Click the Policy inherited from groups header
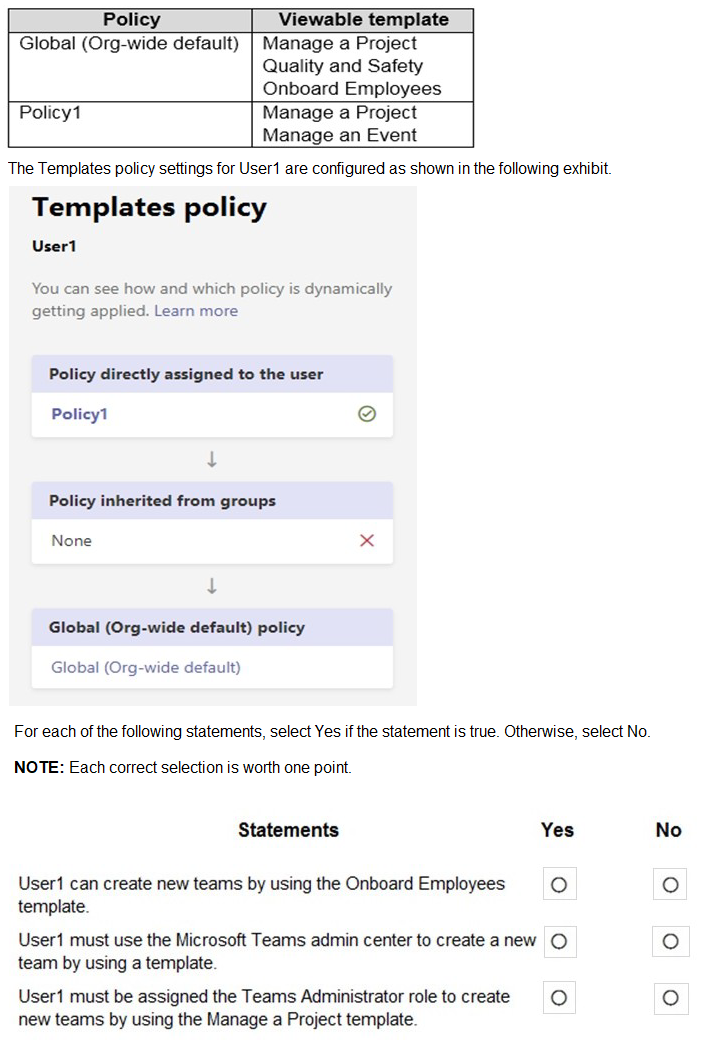 coord(162,501)
